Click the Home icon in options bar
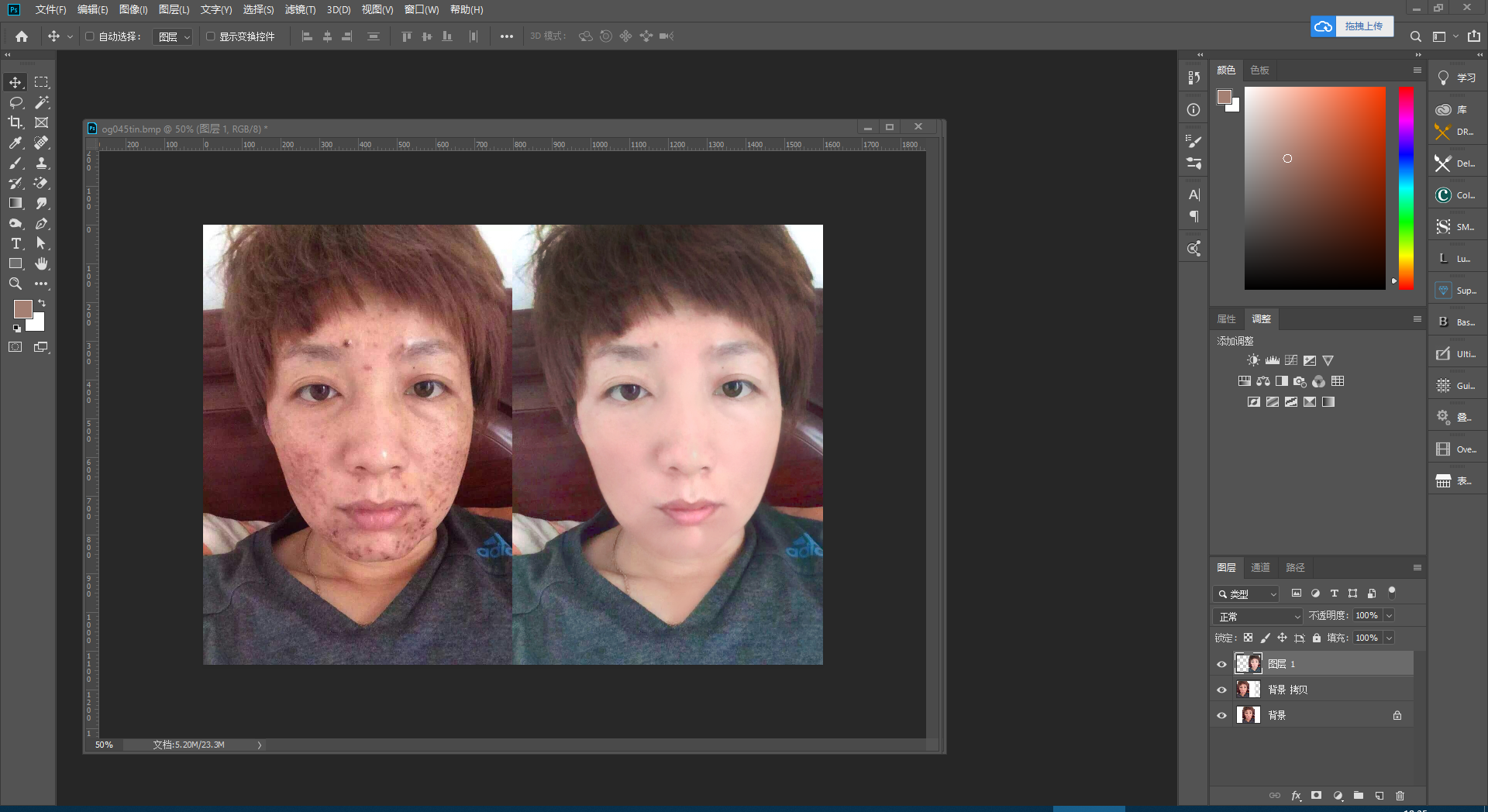1488x812 pixels. (x=22, y=36)
